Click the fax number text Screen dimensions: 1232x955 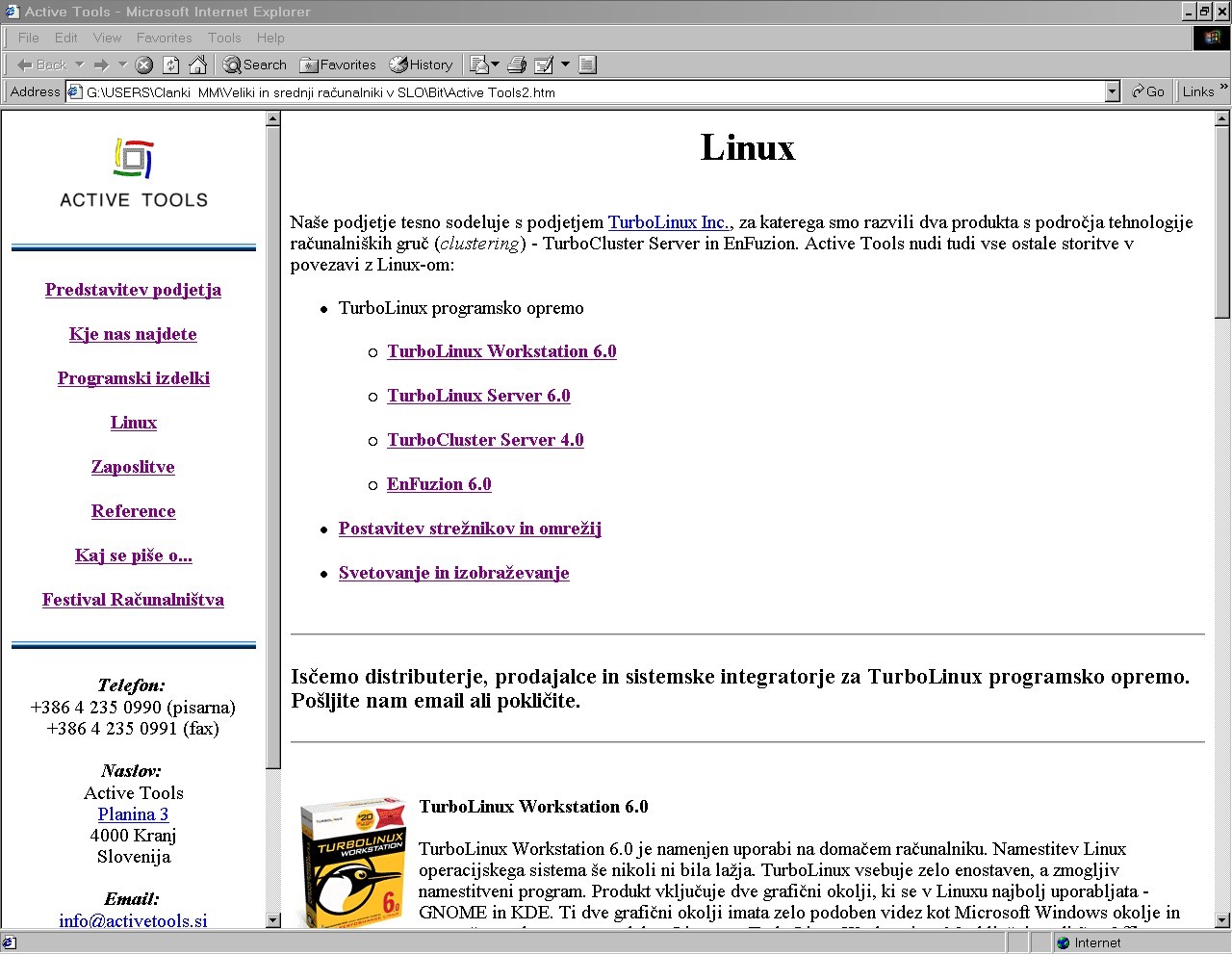133,729
